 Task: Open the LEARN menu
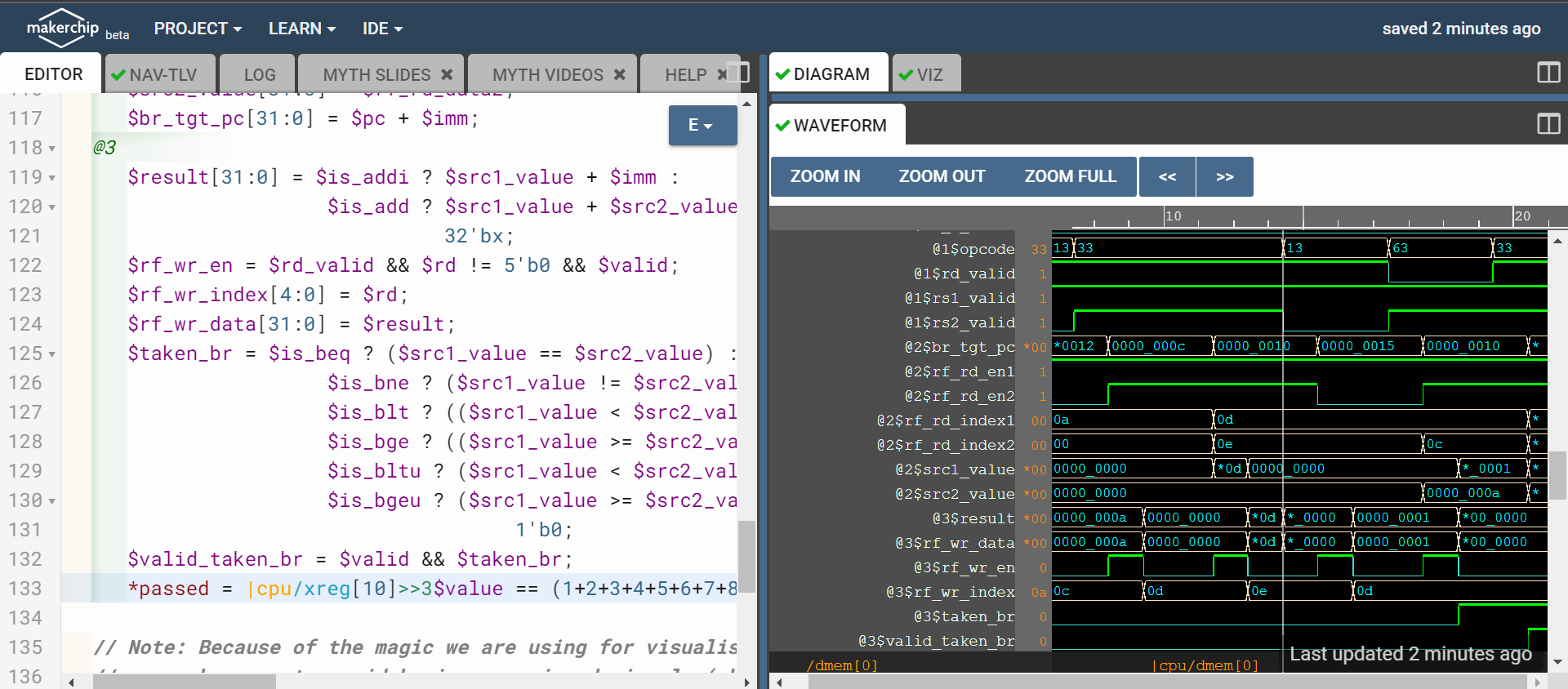(x=302, y=29)
